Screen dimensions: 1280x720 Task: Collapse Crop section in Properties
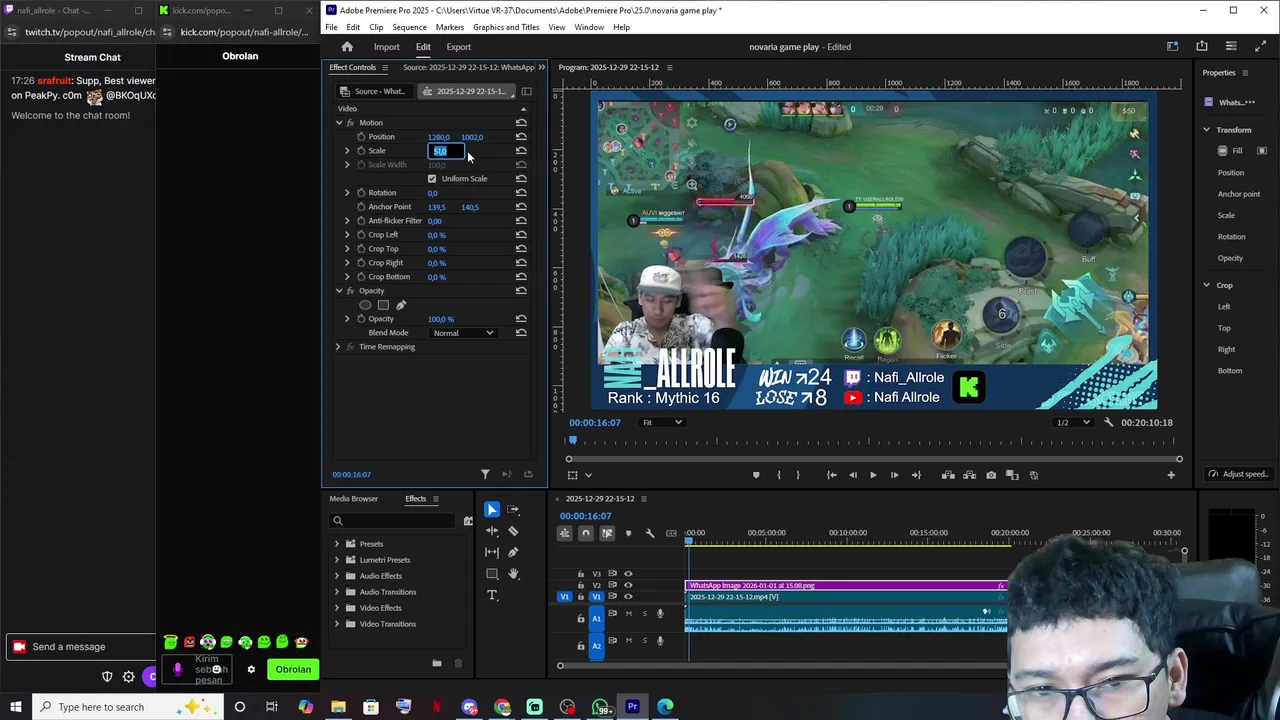[x=1206, y=285]
